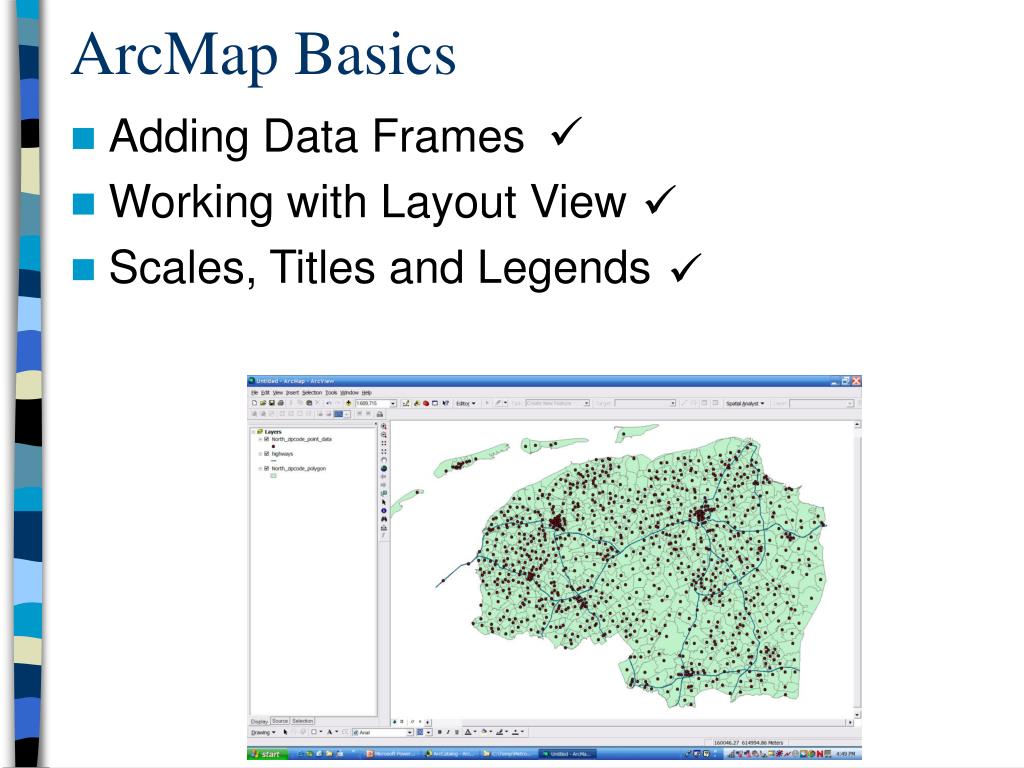
Task: Save the map with the Save icon
Action: (x=272, y=403)
